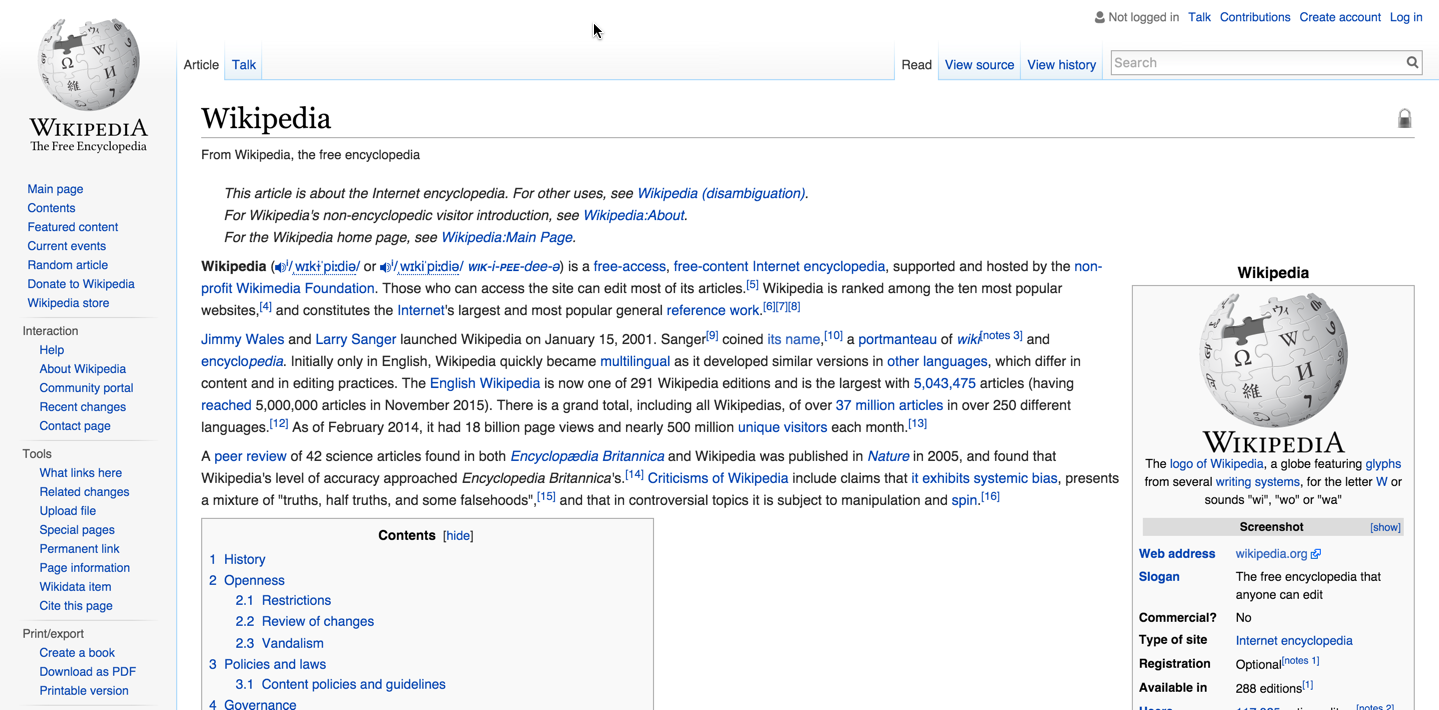Image resolution: width=1439 pixels, height=710 pixels.
Task: Open Related changes tool
Action: point(84,492)
